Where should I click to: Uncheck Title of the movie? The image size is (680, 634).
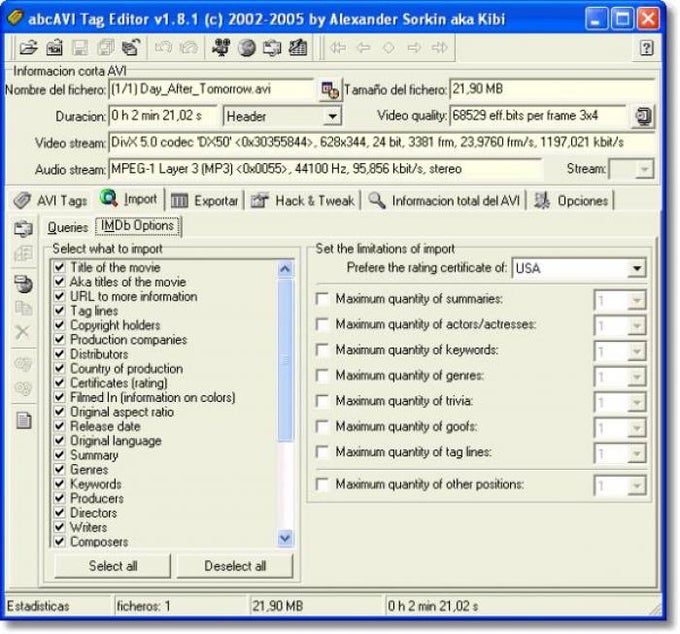59,267
